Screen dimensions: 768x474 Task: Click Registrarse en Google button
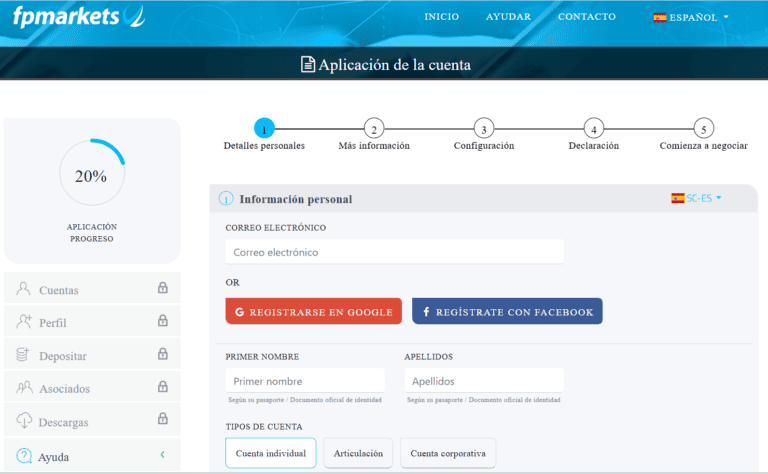(x=313, y=312)
